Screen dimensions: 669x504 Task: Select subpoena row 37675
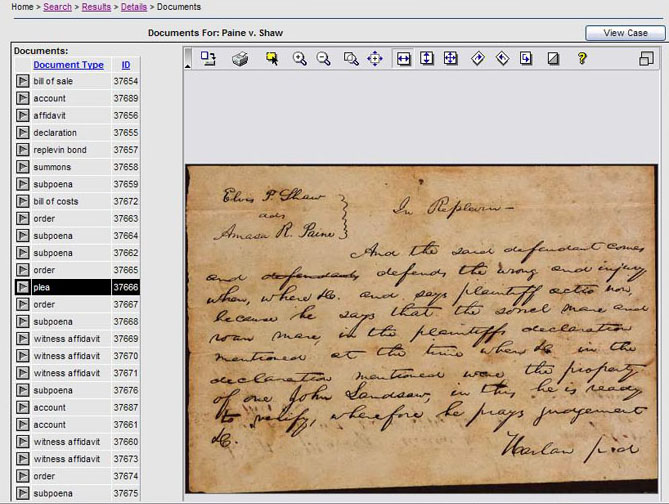(x=77, y=493)
